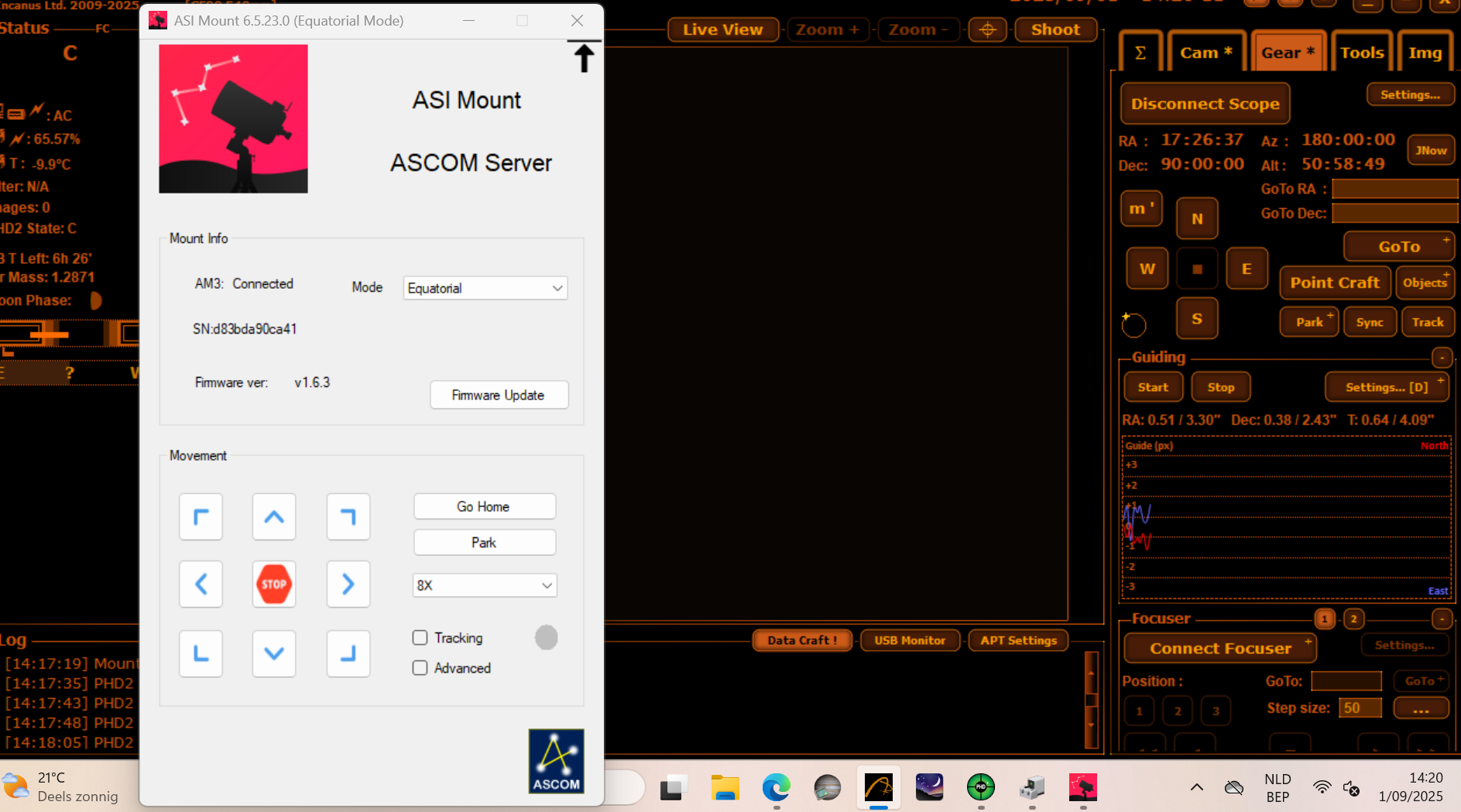Open APT Settings button
1461x812 pixels.
point(1018,640)
